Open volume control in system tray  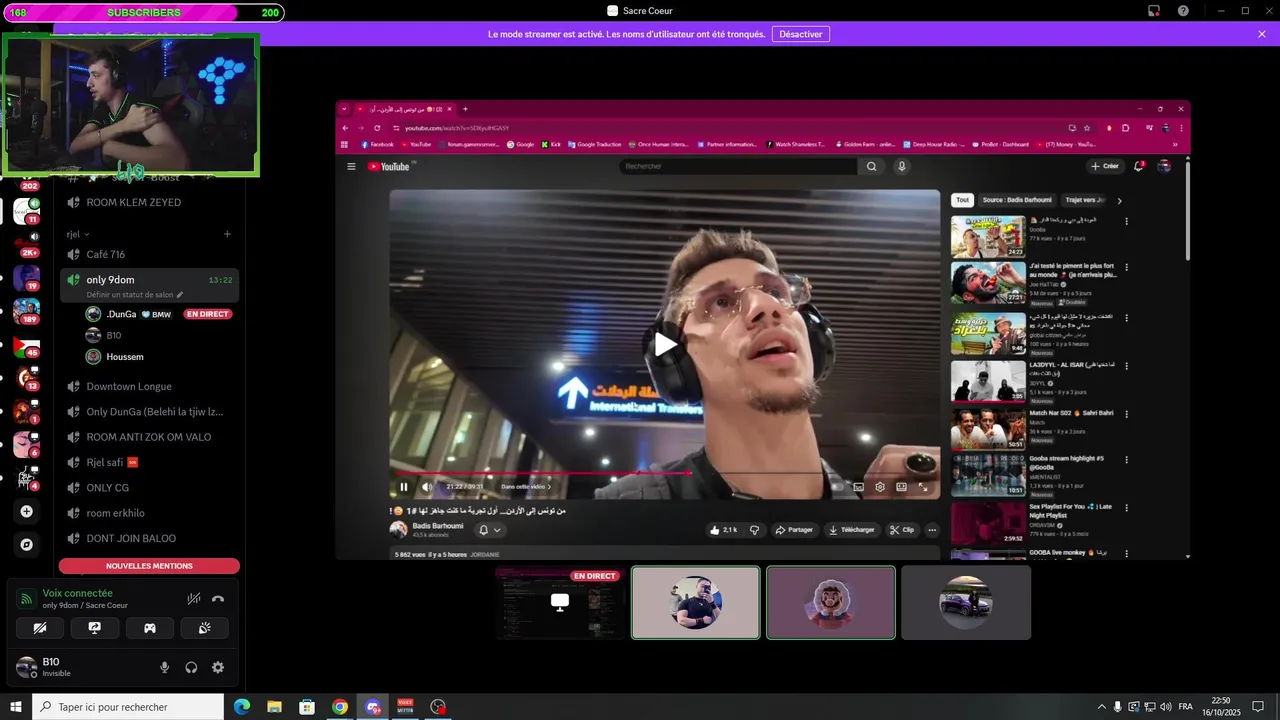(x=1166, y=707)
